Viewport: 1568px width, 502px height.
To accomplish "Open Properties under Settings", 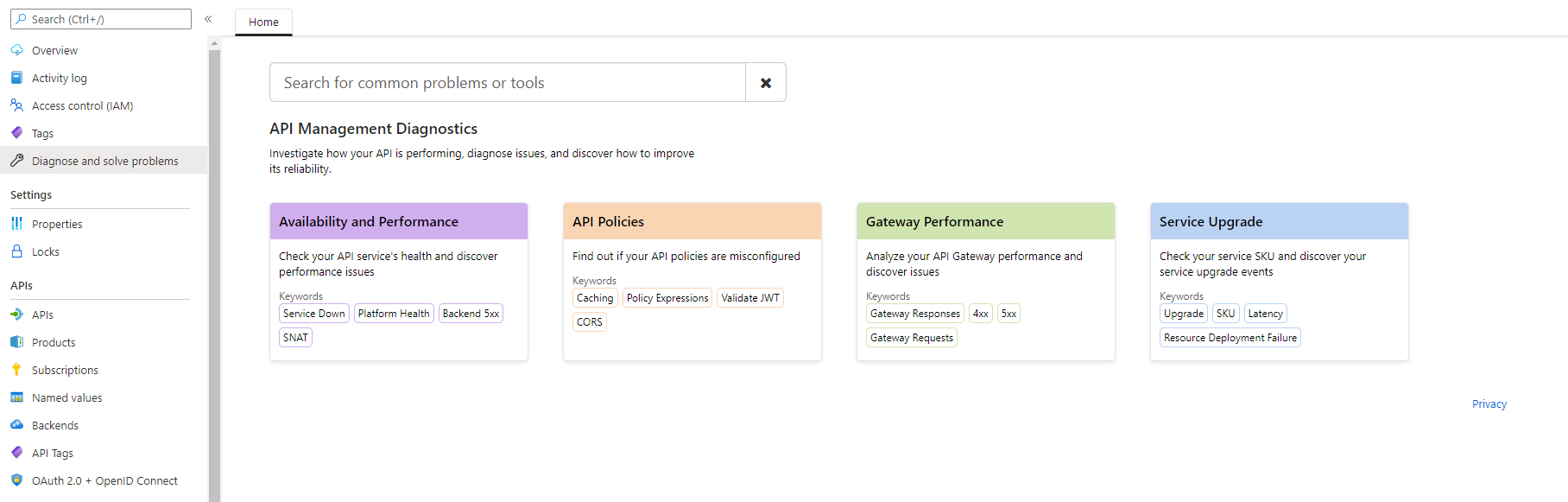I will (x=104, y=224).
